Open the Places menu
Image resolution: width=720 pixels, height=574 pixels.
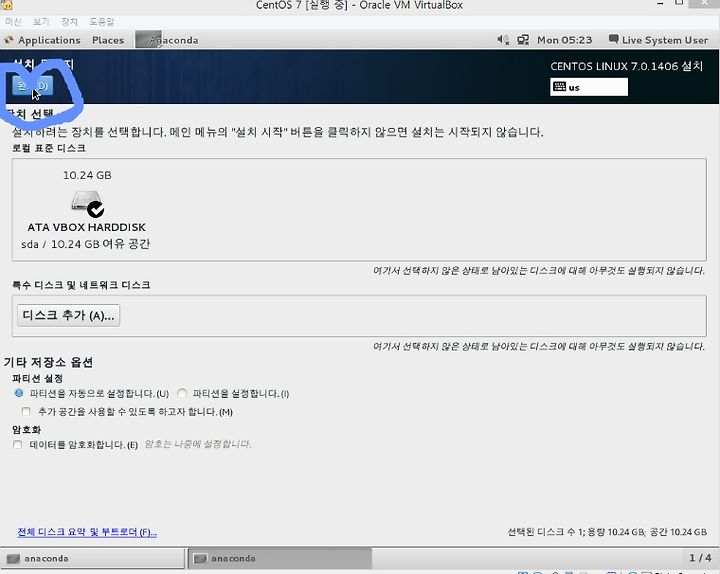pyautogui.click(x=108, y=40)
